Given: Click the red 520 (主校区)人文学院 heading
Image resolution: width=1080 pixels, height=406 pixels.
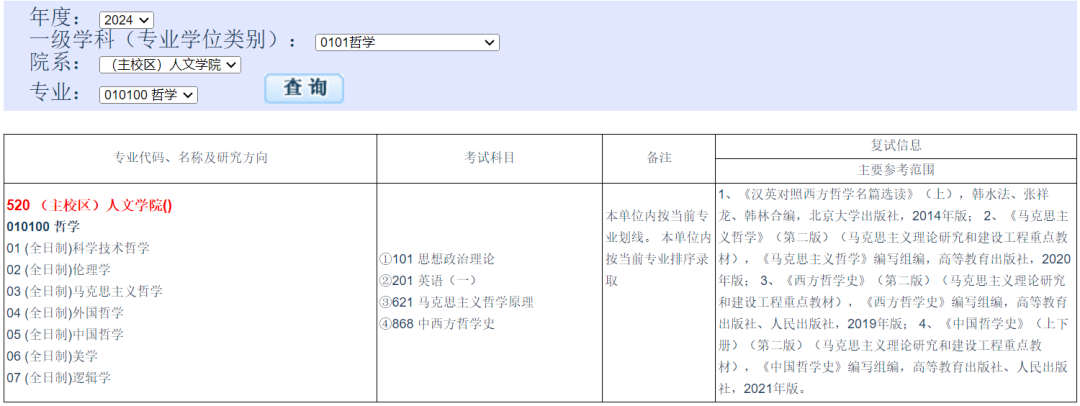Looking at the screenshot, I should pos(89,205).
